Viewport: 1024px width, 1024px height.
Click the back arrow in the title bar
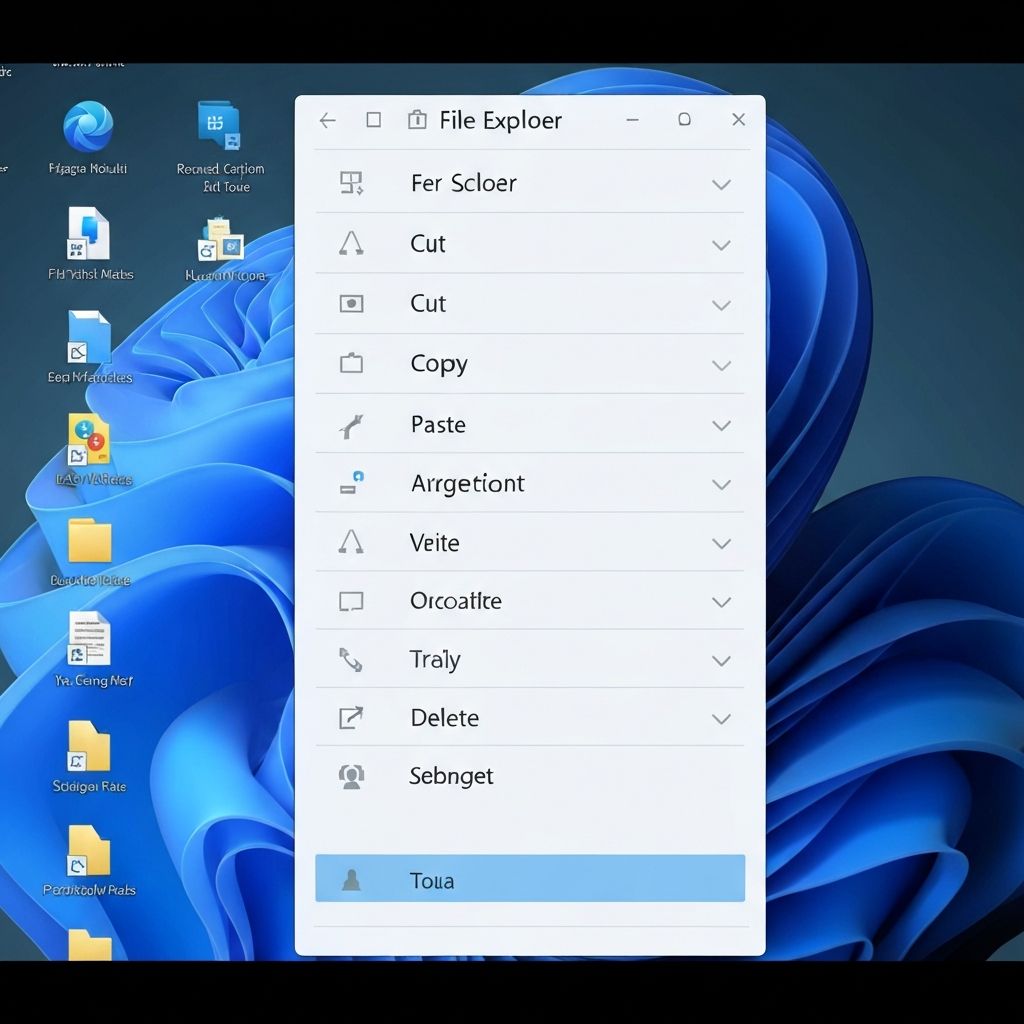(327, 119)
